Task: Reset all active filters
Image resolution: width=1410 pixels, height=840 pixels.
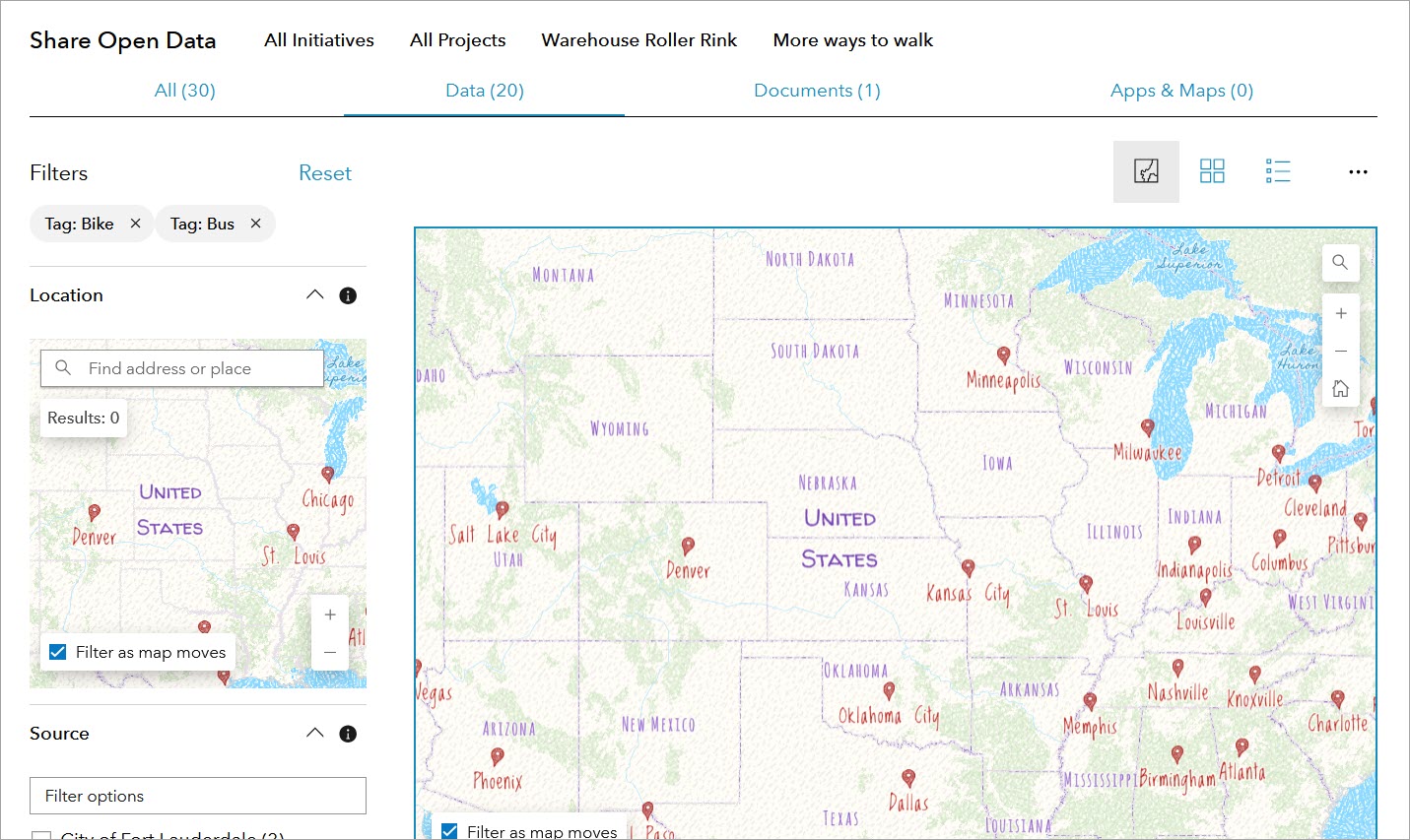Action: (x=324, y=172)
